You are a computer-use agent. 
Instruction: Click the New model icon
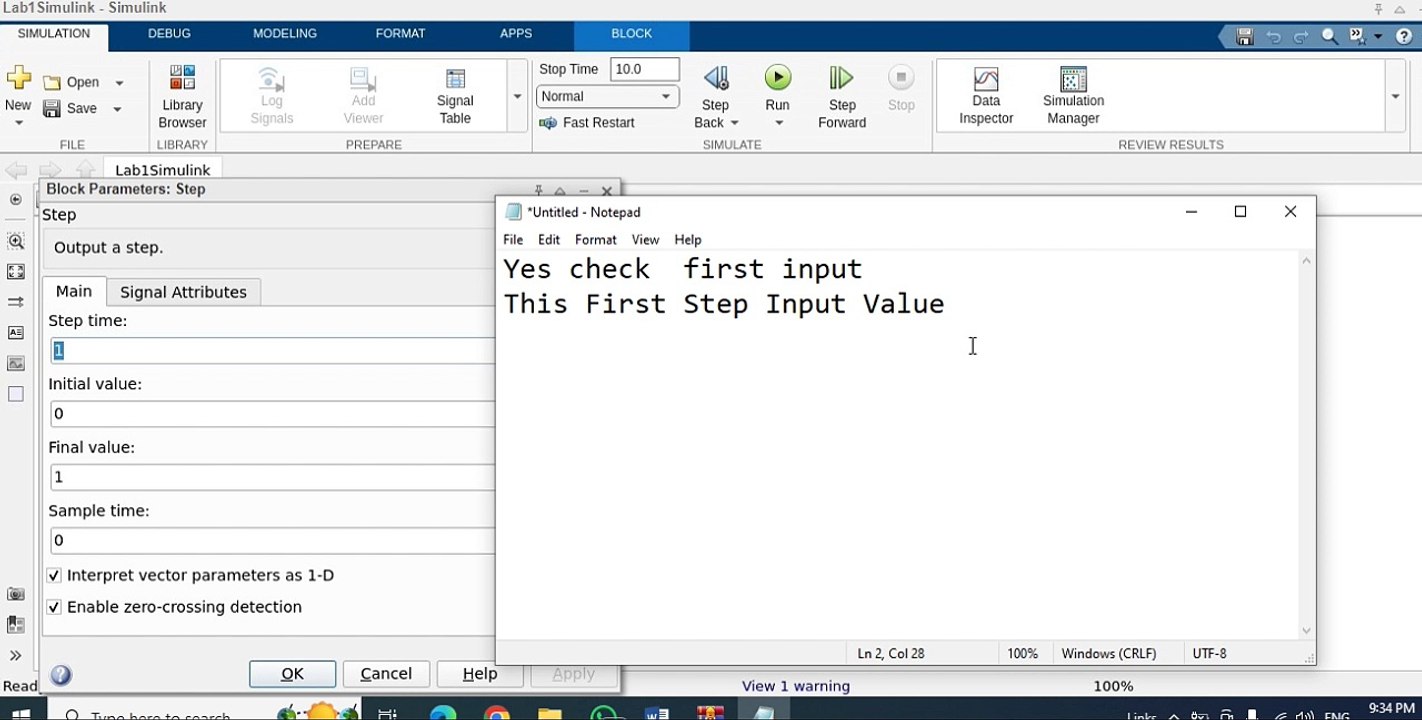[18, 79]
